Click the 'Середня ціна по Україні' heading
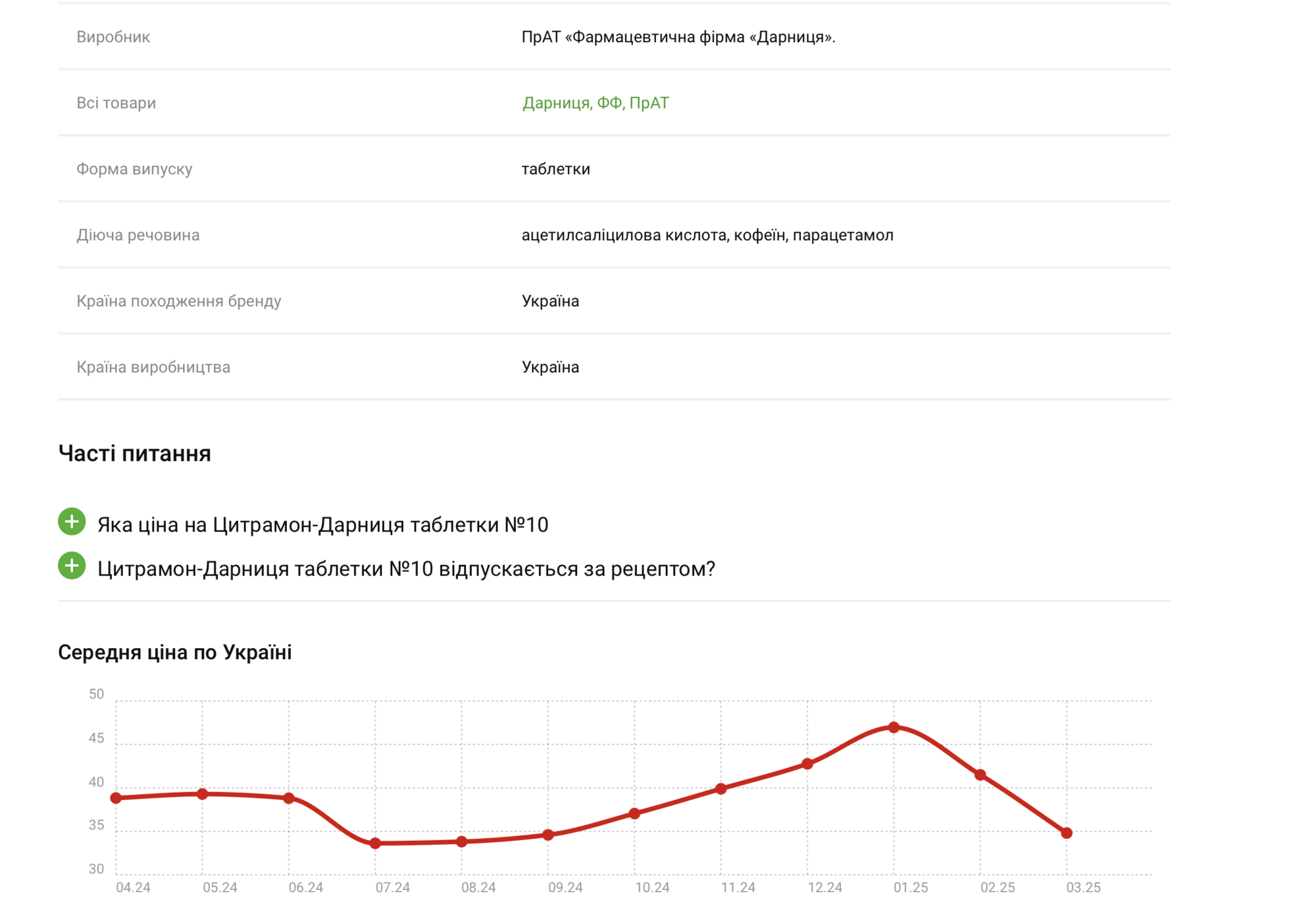 point(174,652)
